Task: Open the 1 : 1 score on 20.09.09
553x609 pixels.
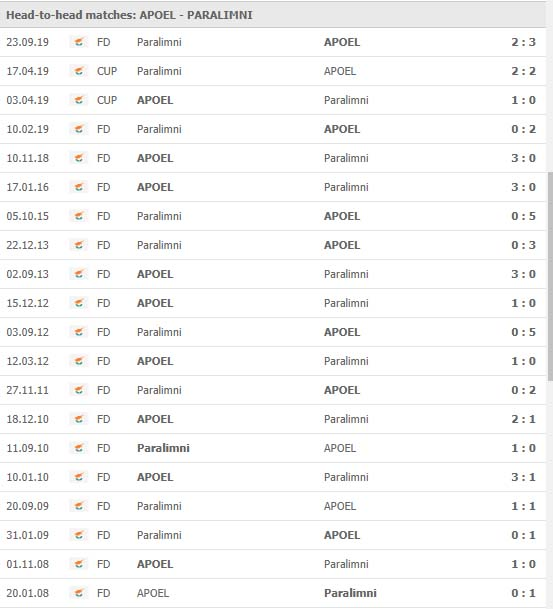Action: coord(523,506)
